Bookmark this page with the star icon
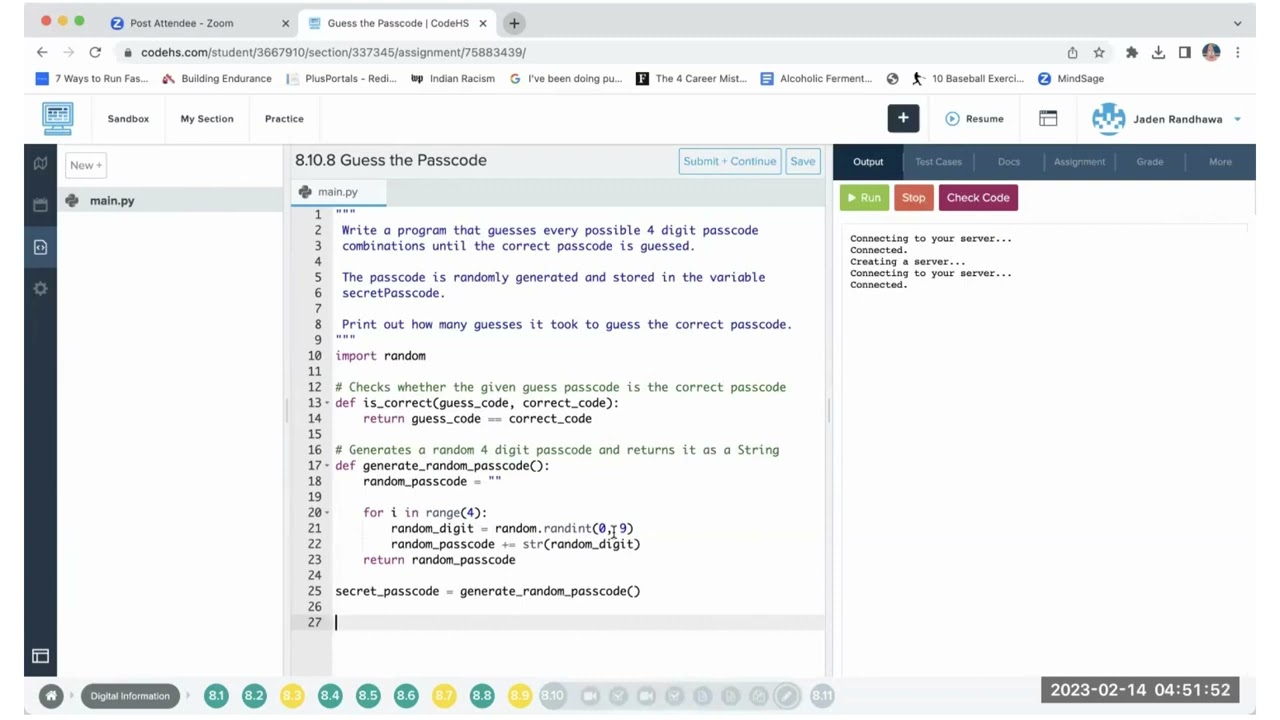Viewport: 1280px width, 720px height. pos(1099,52)
